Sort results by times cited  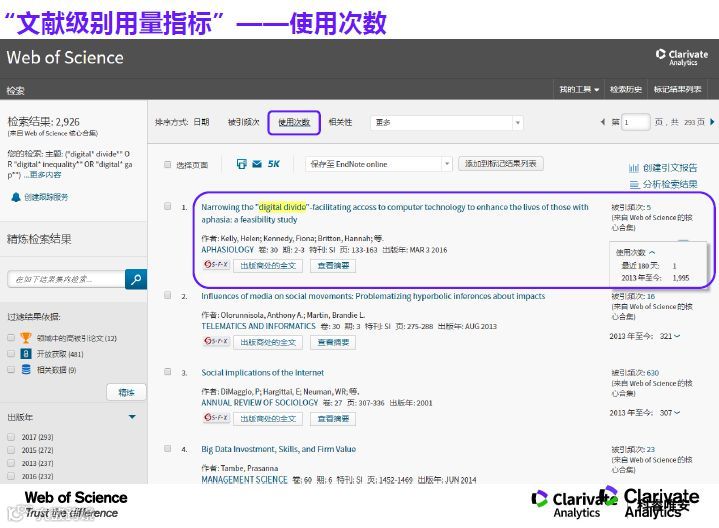(243, 122)
